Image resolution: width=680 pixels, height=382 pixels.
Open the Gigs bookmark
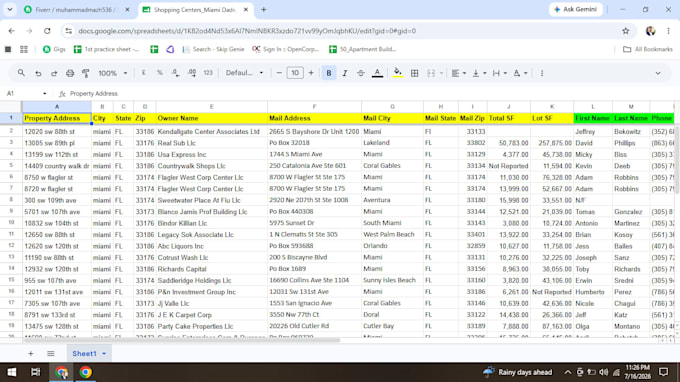click(x=54, y=49)
